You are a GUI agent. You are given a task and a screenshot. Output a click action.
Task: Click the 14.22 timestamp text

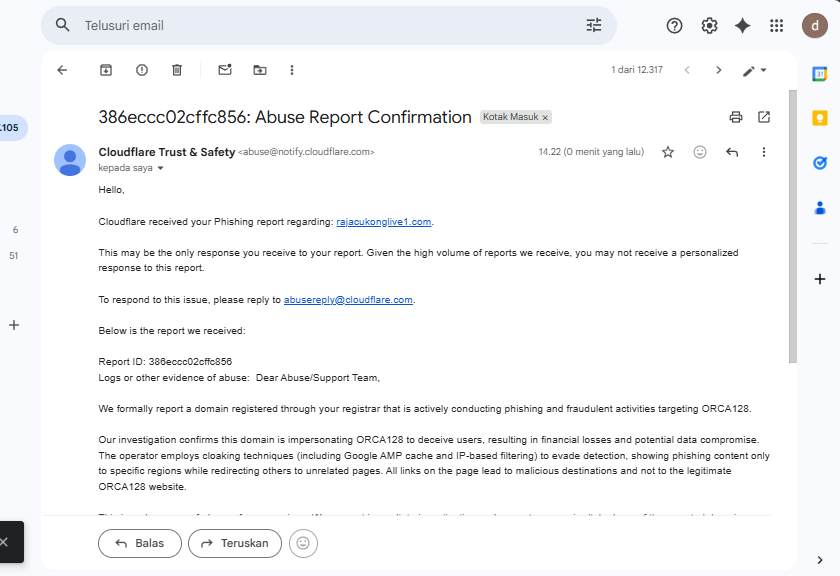pyautogui.click(x=591, y=152)
